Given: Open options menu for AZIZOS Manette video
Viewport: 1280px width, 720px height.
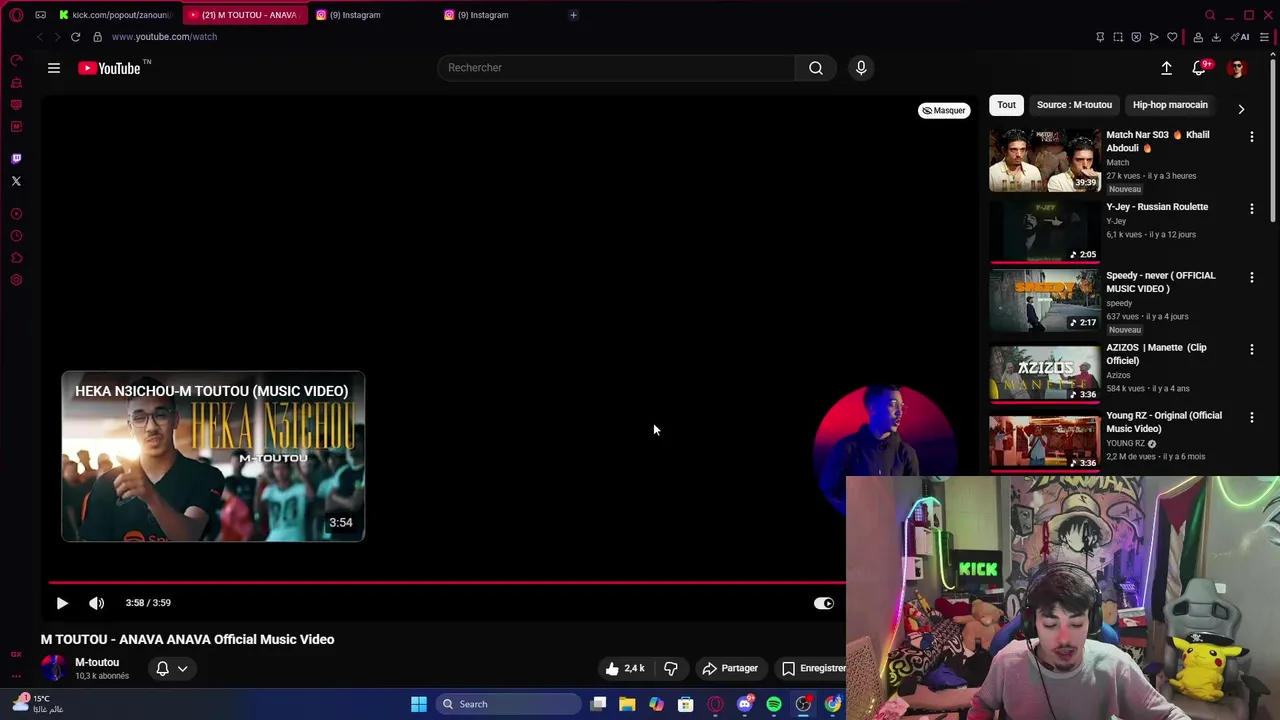Looking at the screenshot, I should click(x=1251, y=349).
